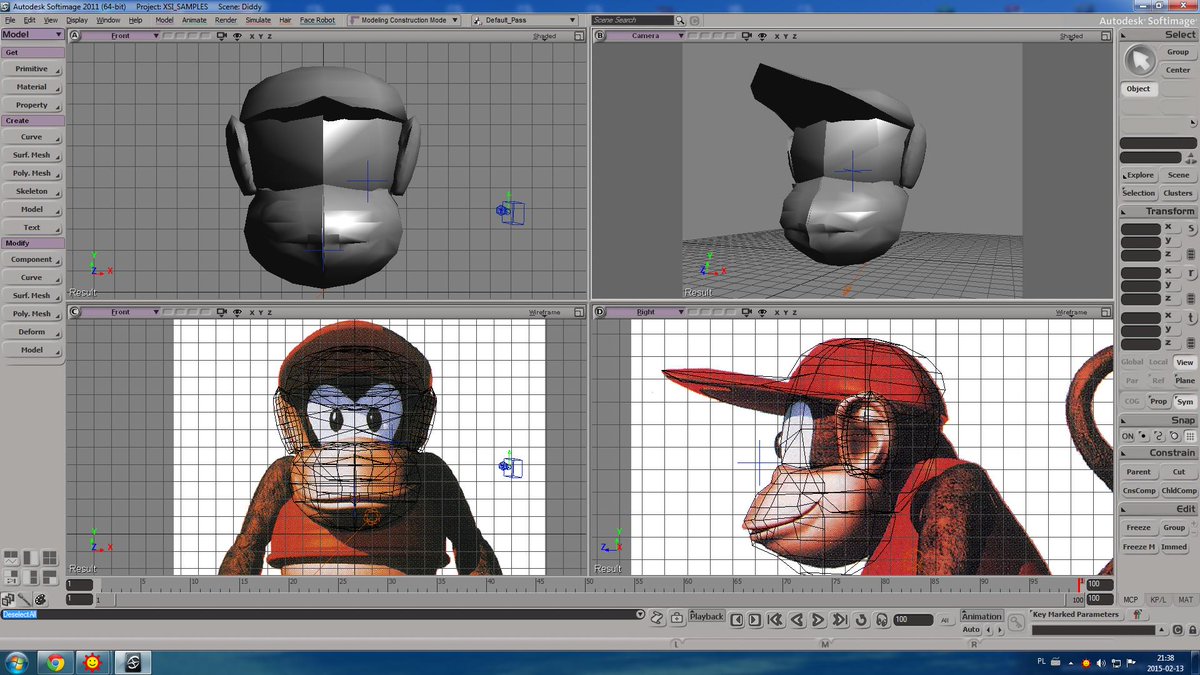Image resolution: width=1200 pixels, height=675 pixels.
Task: Click the Poly. Mesh button under Create
Action: pos(32,173)
